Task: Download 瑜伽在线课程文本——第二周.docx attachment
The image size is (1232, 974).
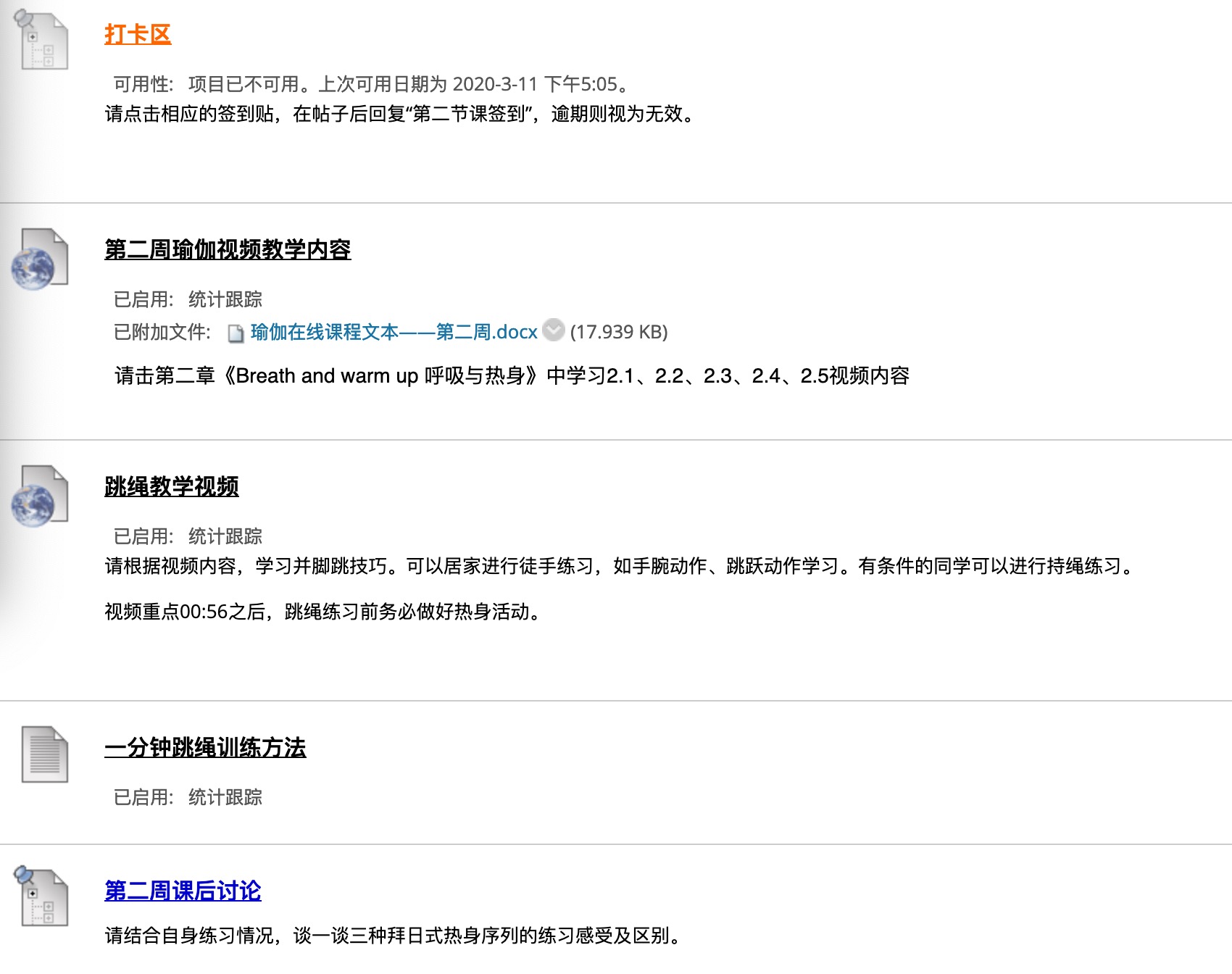Action: pyautogui.click(x=394, y=332)
